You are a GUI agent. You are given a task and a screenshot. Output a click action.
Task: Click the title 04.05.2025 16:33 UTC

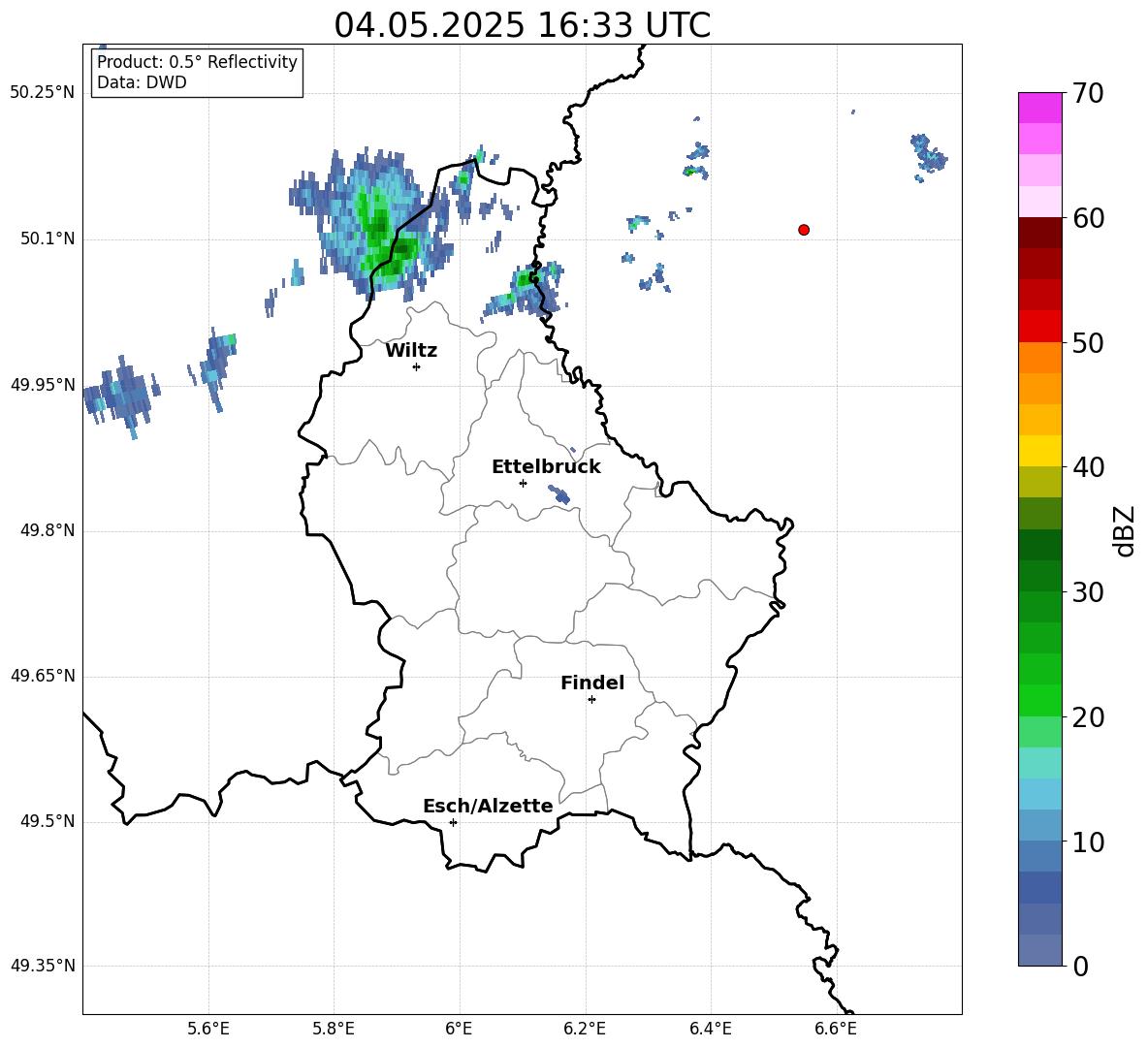point(522,25)
